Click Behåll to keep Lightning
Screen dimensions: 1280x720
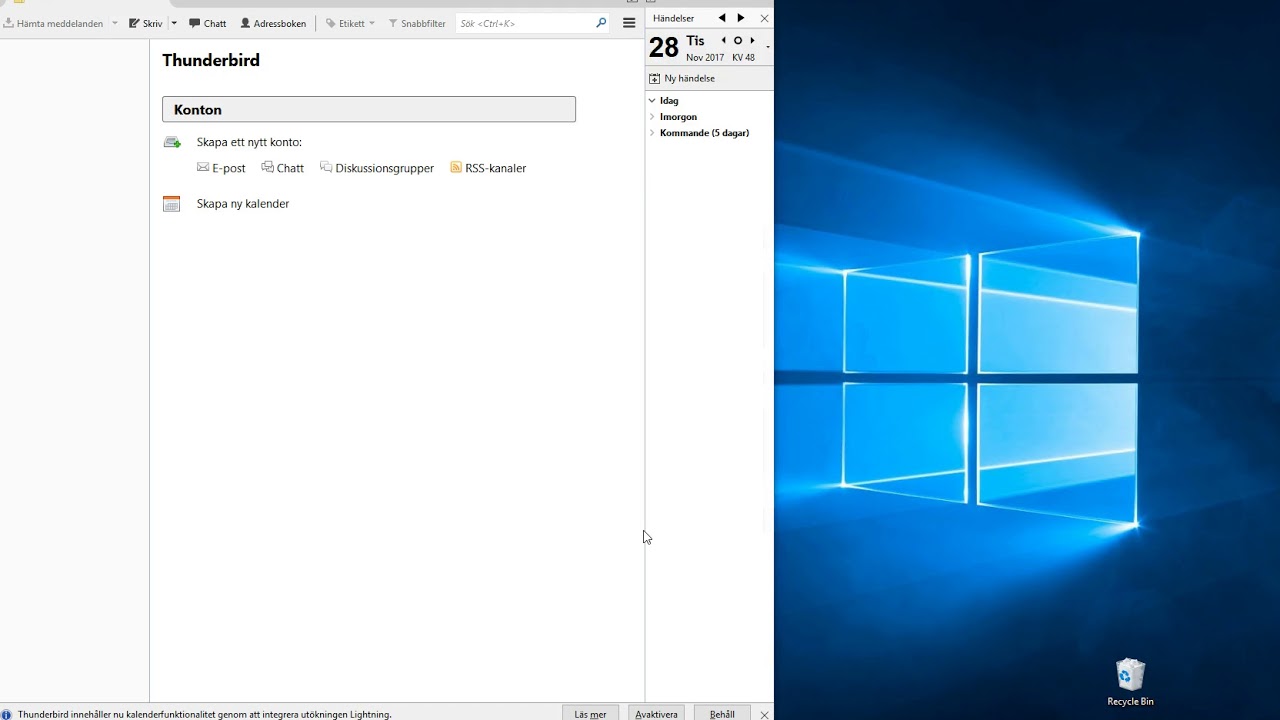pyautogui.click(x=722, y=714)
